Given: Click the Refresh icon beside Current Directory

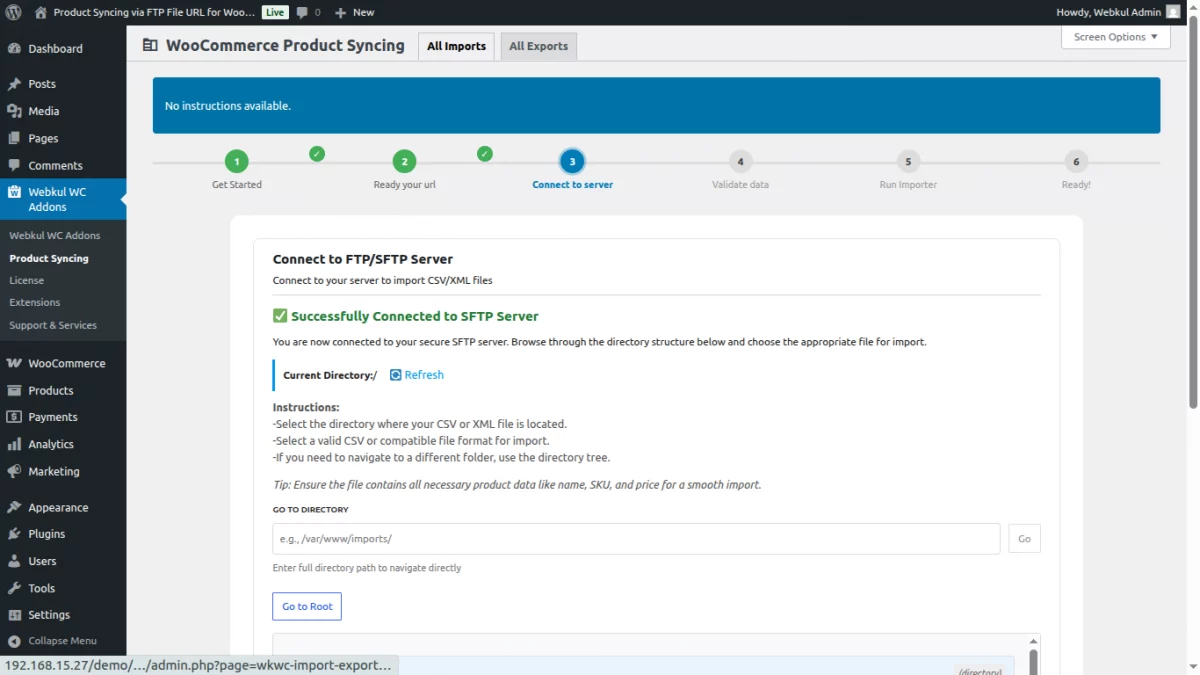Looking at the screenshot, I should (398, 374).
